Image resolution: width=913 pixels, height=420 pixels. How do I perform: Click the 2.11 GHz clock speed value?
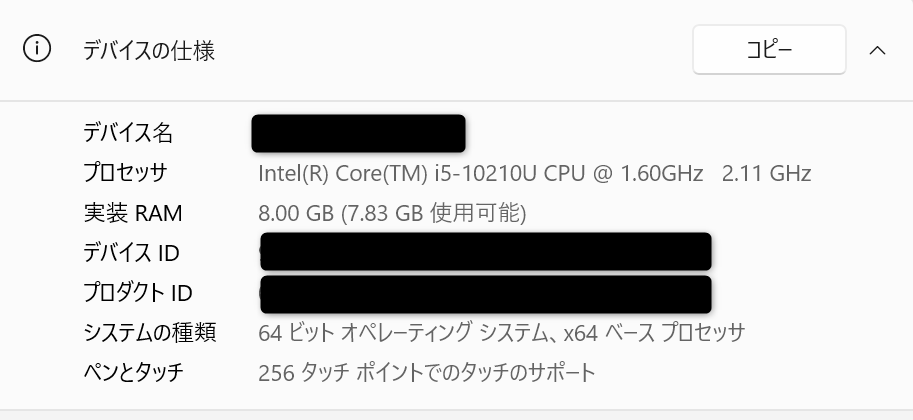point(766,174)
